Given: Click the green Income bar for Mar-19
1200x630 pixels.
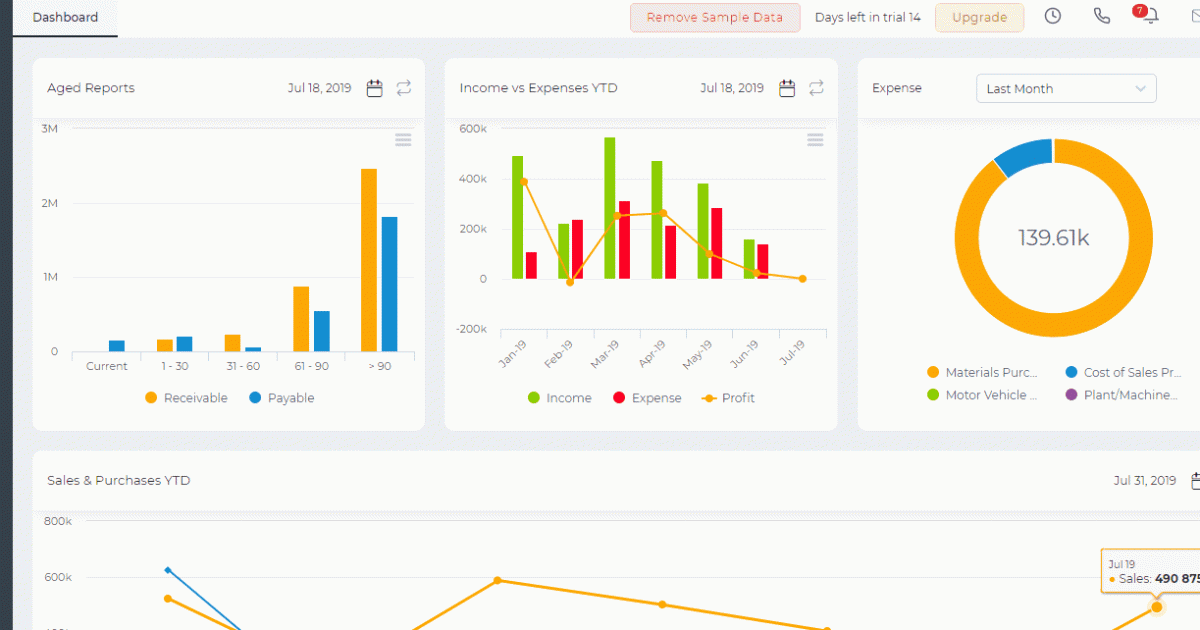Looking at the screenshot, I should (x=609, y=208).
